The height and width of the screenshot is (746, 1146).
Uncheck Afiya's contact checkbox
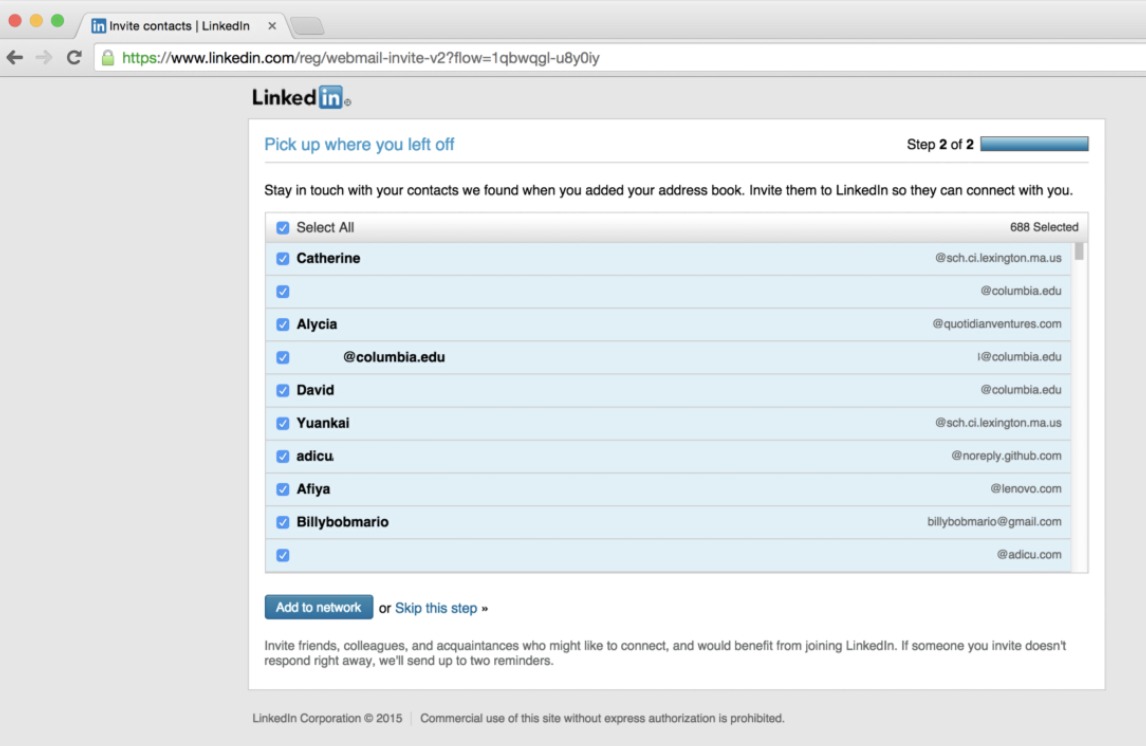coord(283,489)
